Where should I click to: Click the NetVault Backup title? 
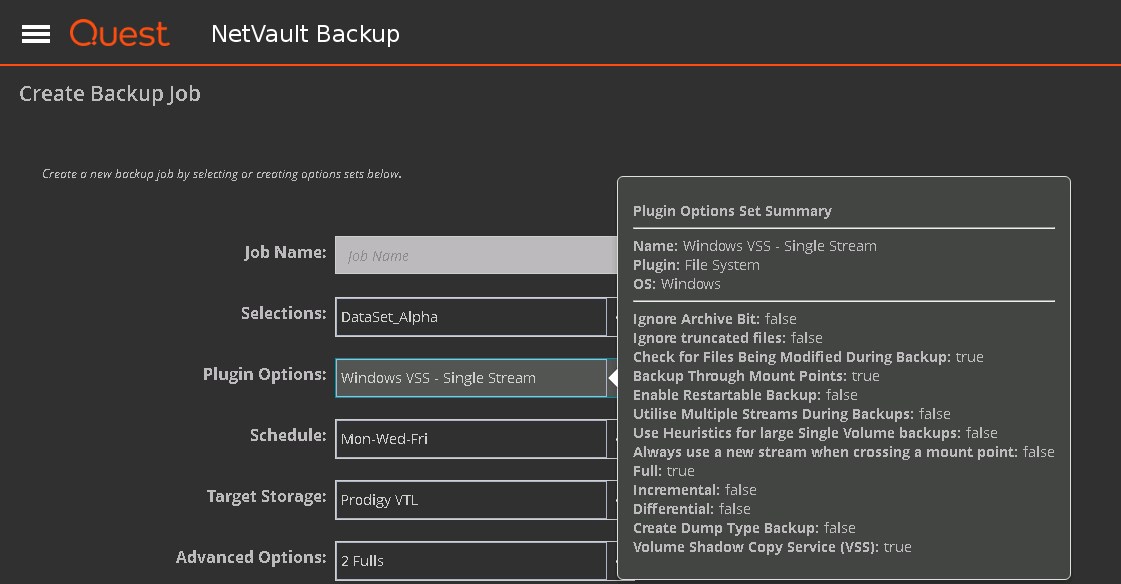[305, 34]
